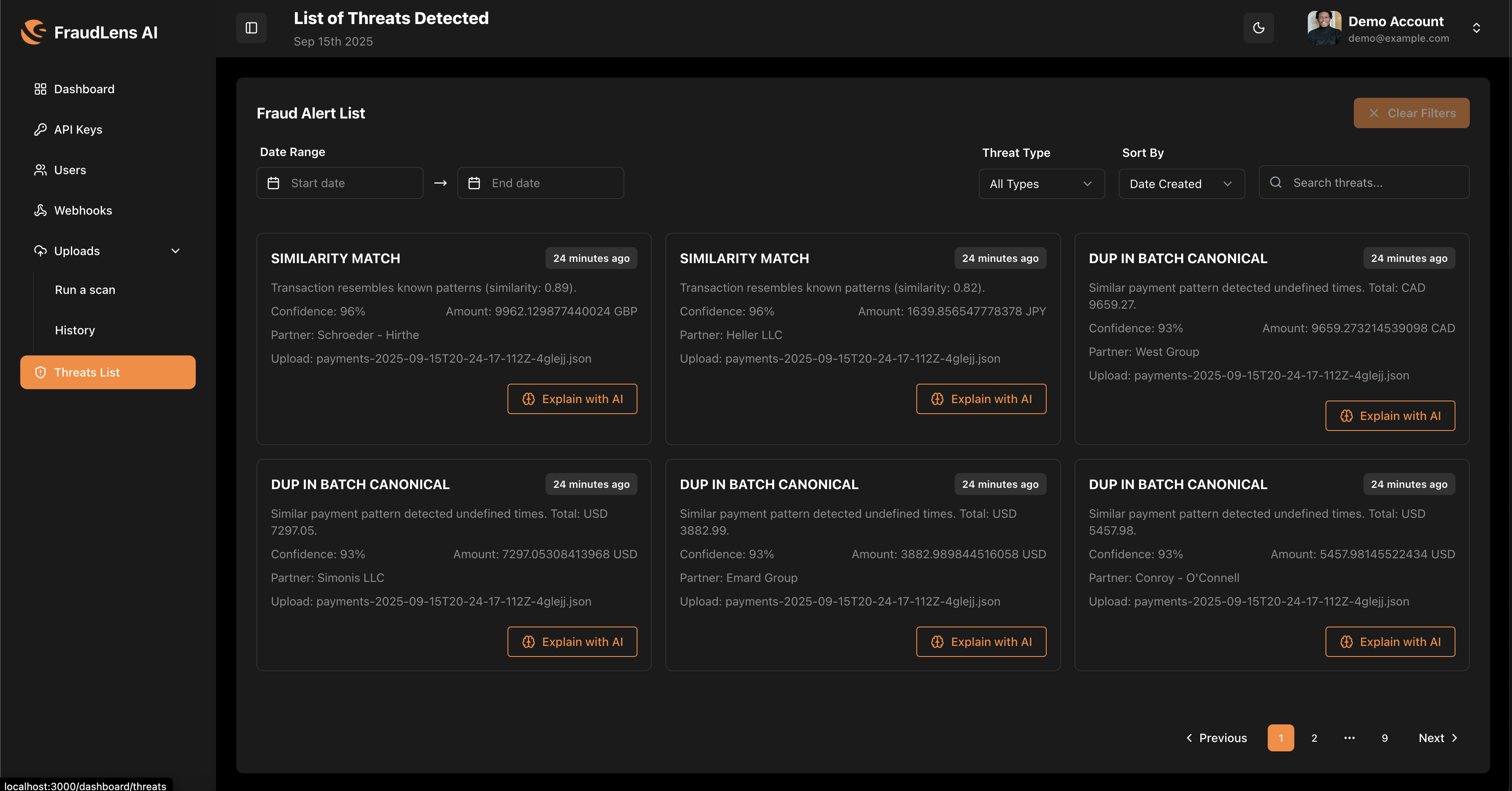Expand the Demo Account profile menu
1512x791 pixels.
pyautogui.click(x=1476, y=27)
